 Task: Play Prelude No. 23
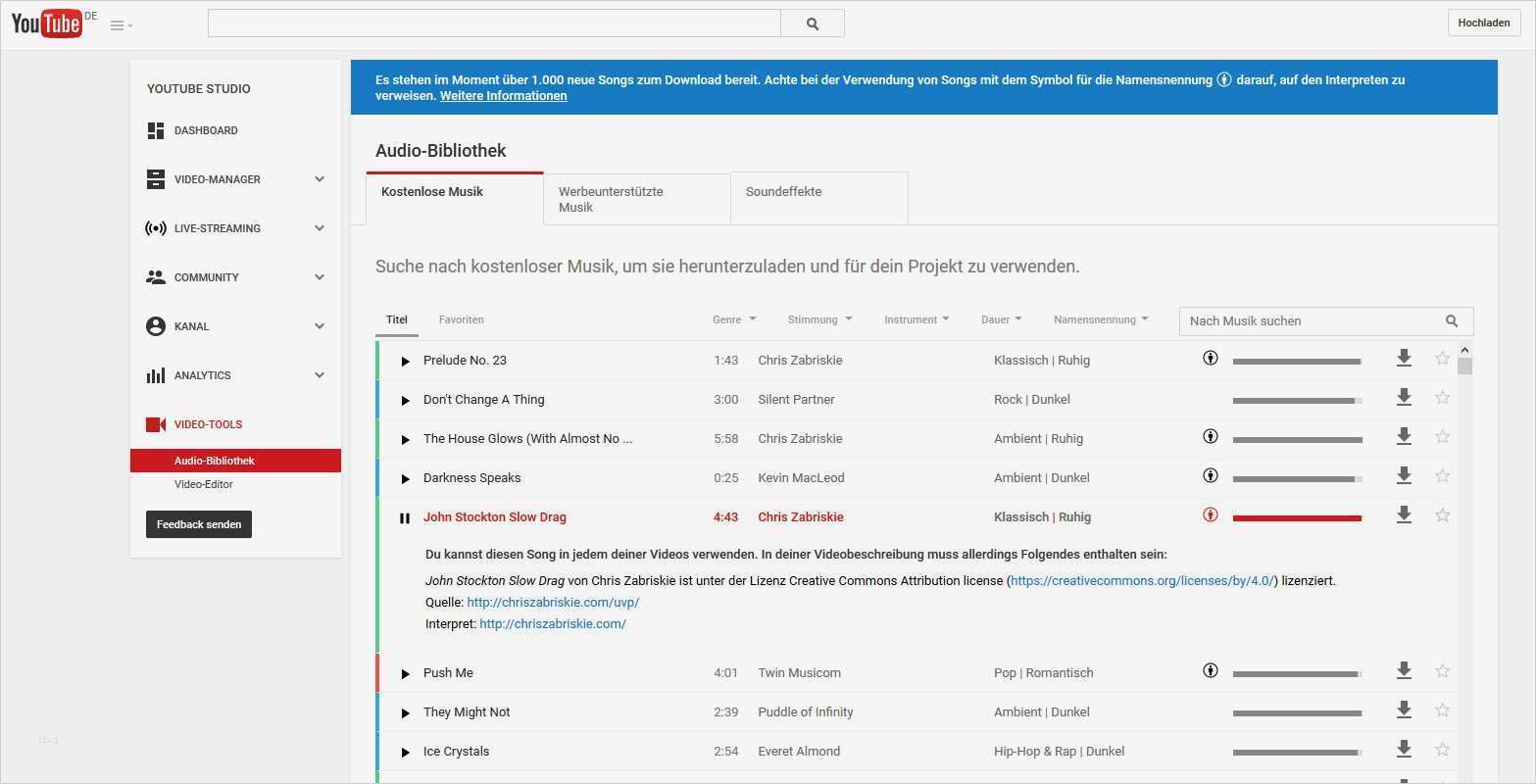point(405,362)
